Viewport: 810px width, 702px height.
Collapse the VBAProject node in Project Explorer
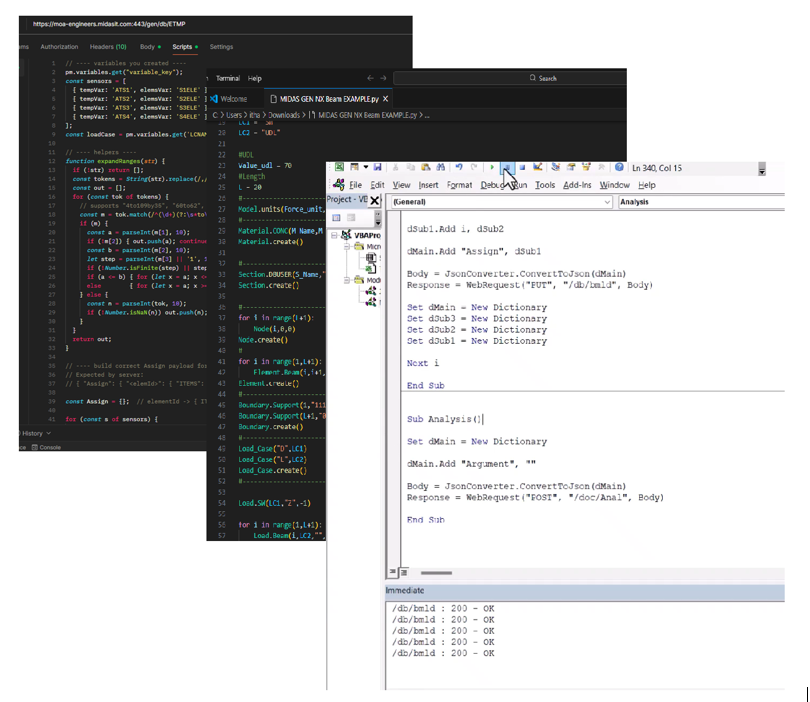pyautogui.click(x=334, y=235)
